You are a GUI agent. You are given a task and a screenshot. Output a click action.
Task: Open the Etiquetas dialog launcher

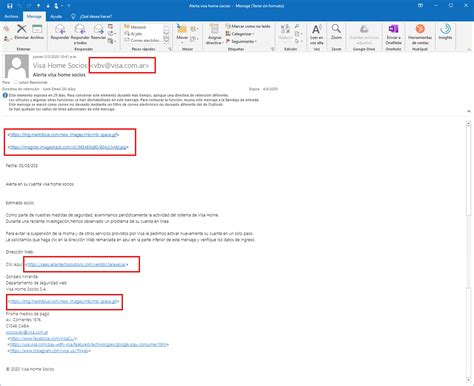273,49
